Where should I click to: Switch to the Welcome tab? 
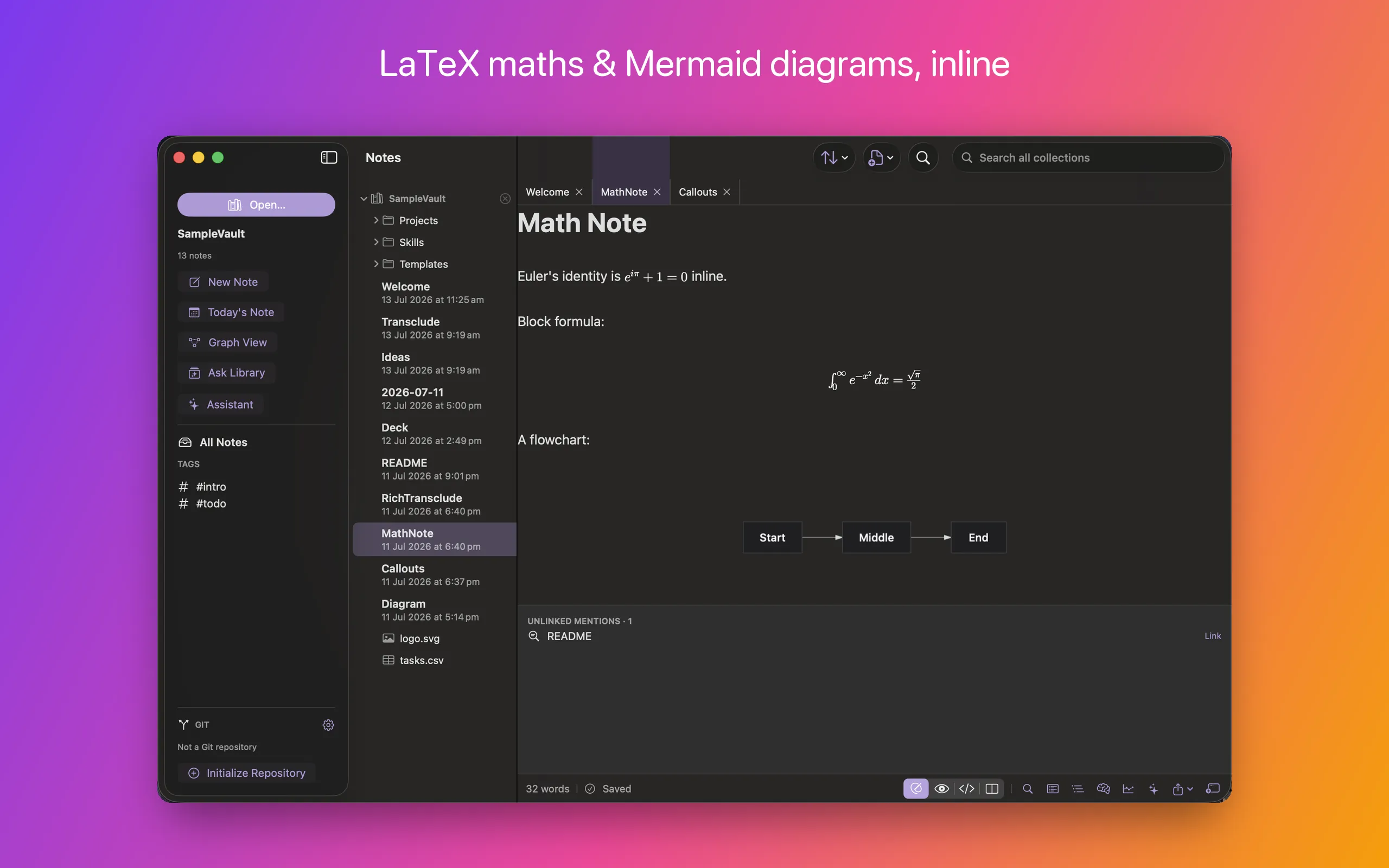(547, 192)
